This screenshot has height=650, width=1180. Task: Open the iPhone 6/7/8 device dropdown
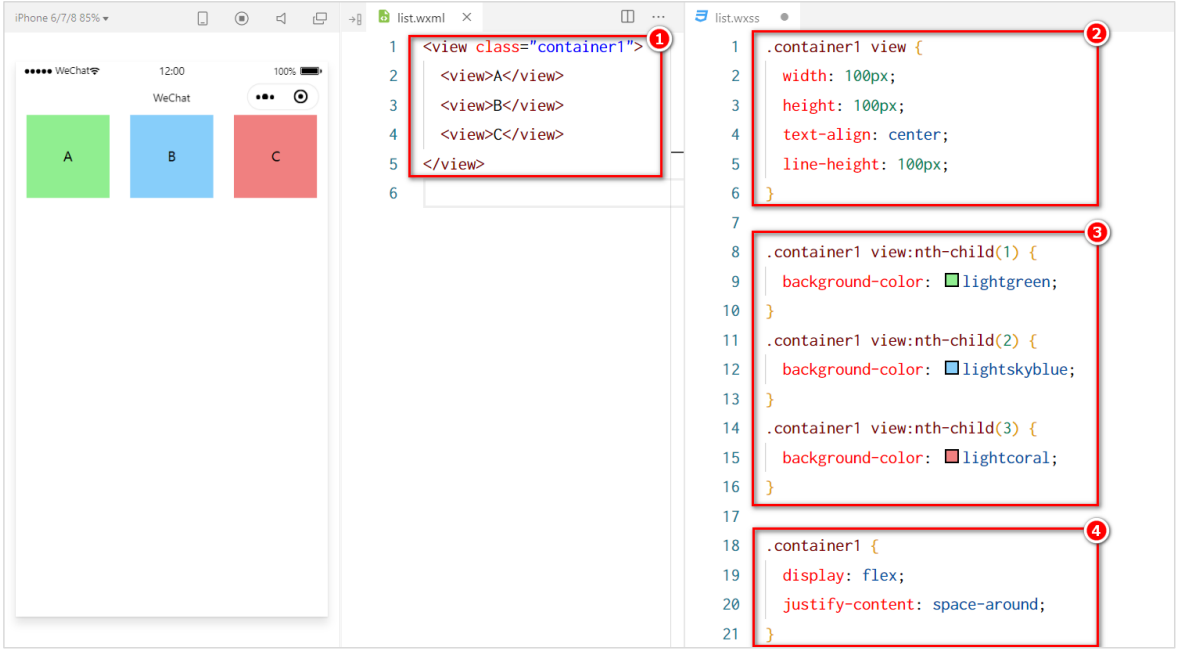pos(62,18)
